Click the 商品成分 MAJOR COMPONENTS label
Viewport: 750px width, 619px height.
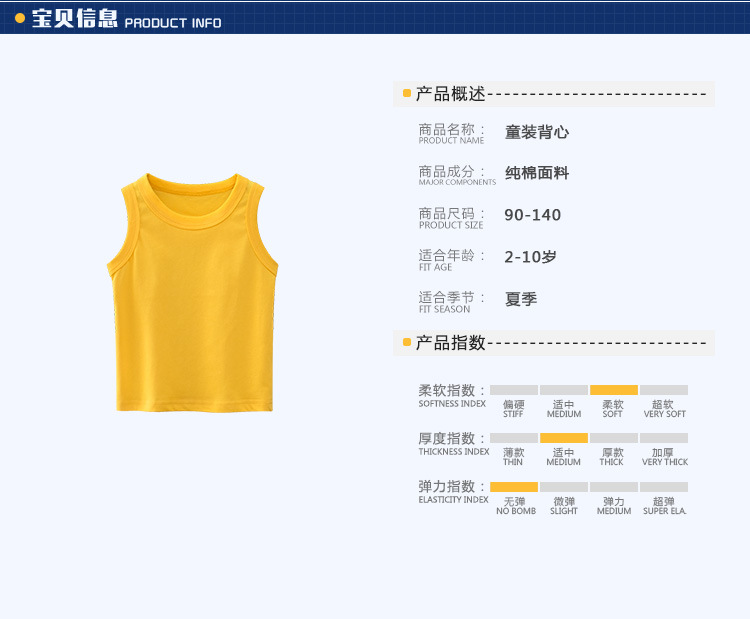coord(457,175)
